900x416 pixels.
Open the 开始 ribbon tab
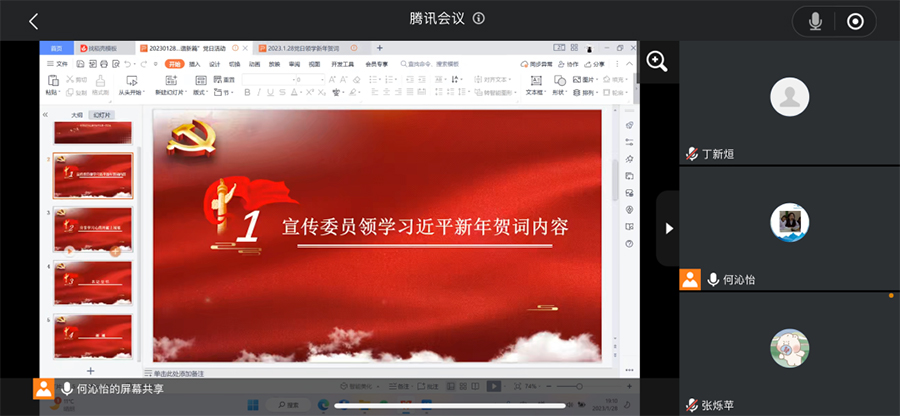point(175,64)
